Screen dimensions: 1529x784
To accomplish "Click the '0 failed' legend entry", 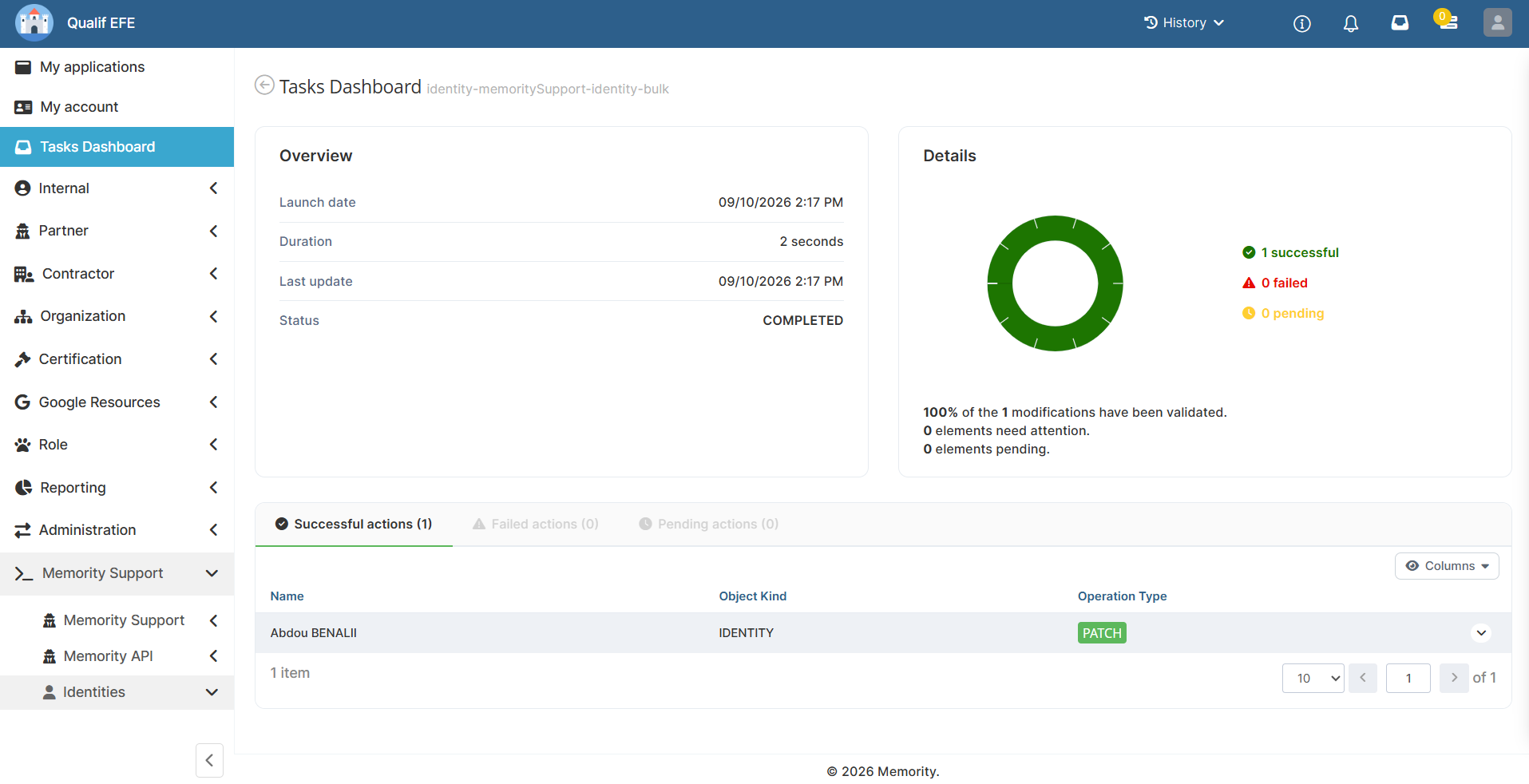I will 1275,283.
